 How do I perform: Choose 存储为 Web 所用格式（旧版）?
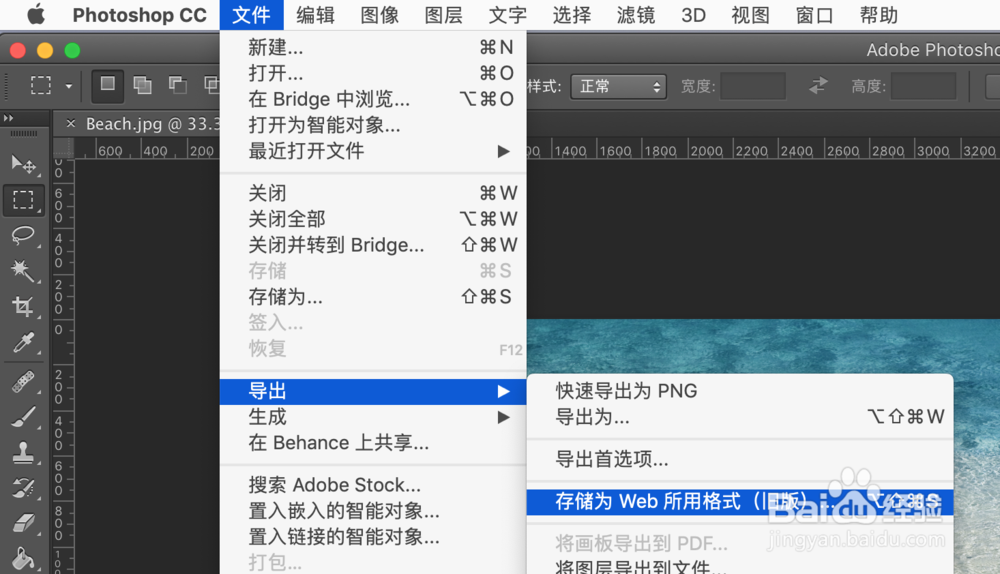(x=740, y=501)
